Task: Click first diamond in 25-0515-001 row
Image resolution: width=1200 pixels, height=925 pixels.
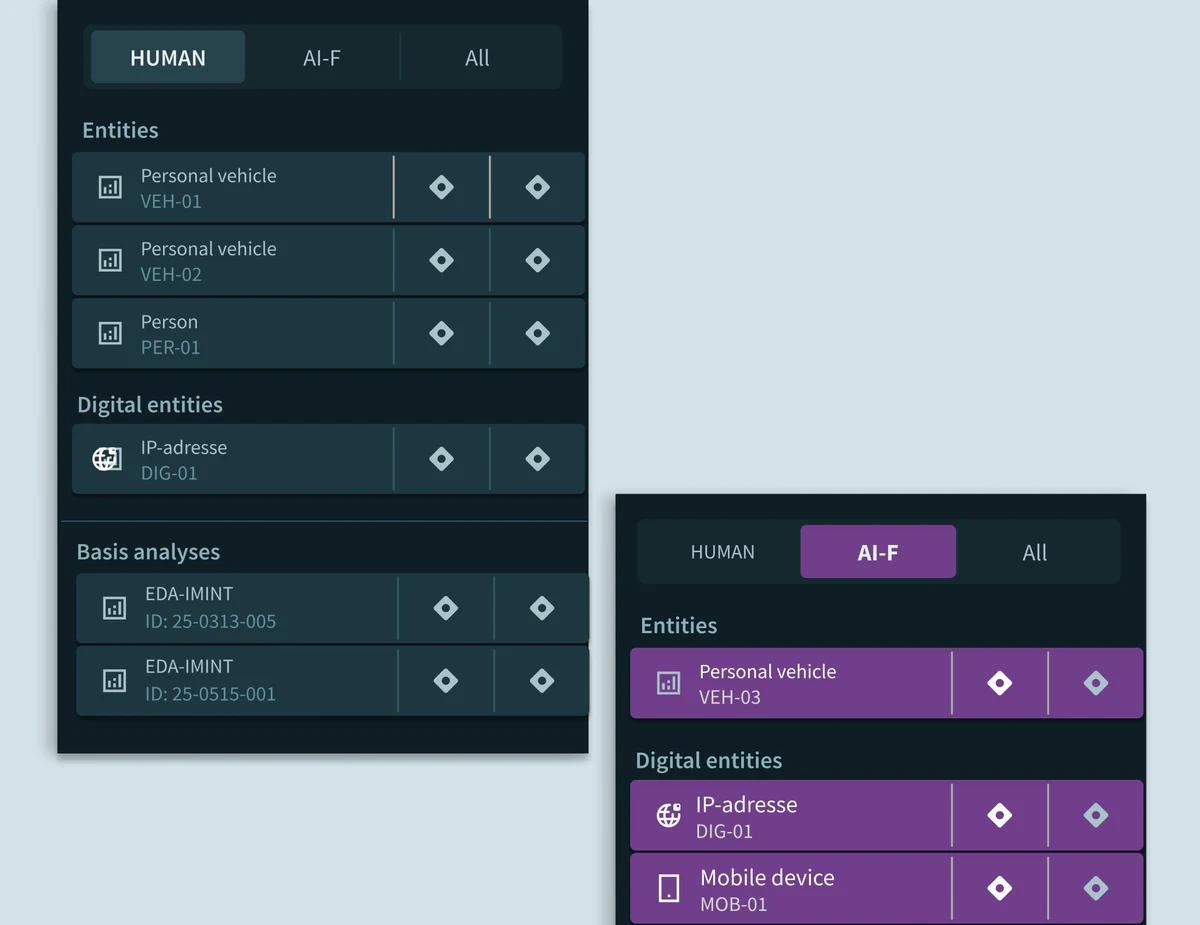Action: pos(446,680)
